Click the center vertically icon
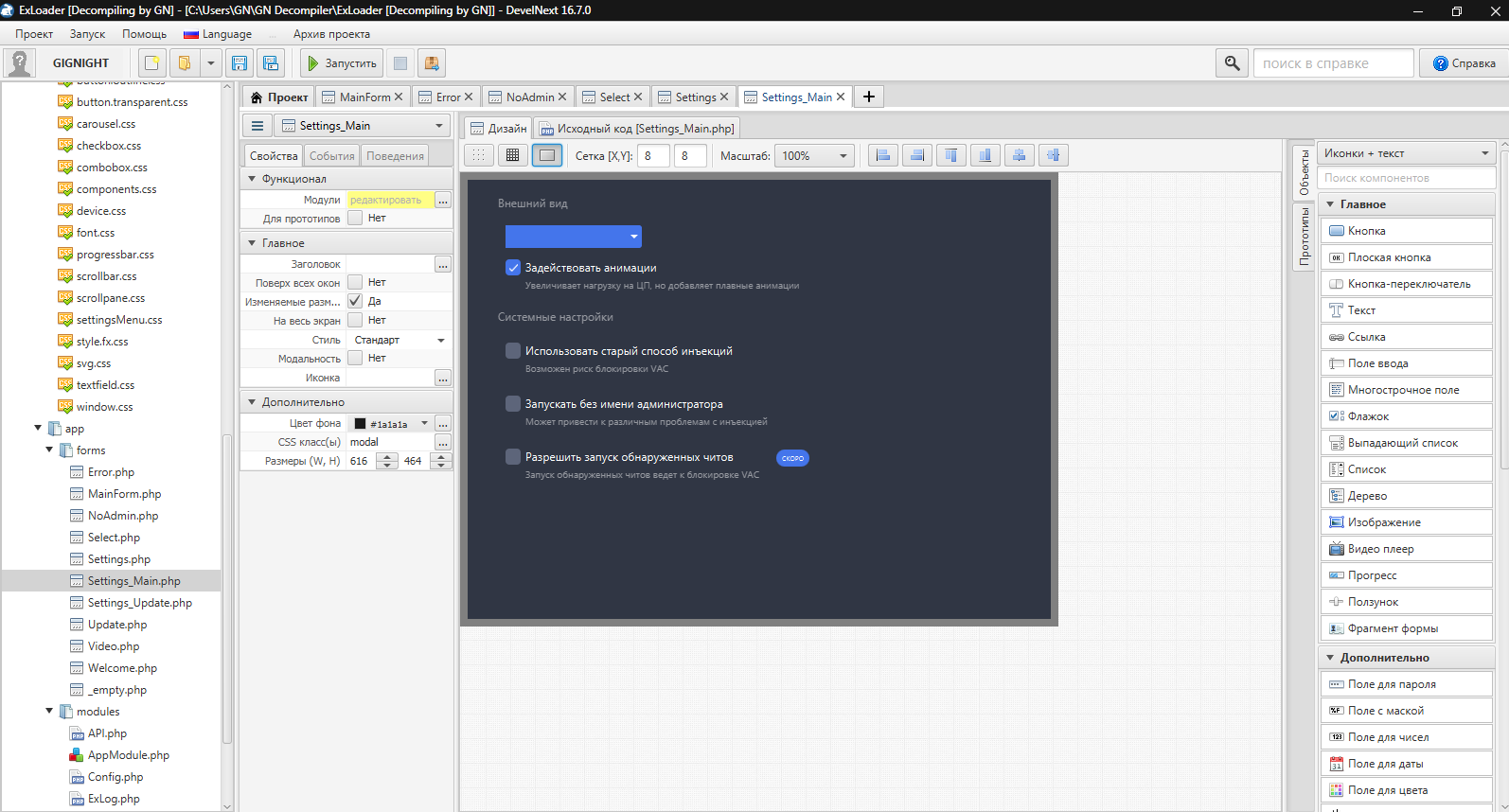Viewport: 1509px width, 812px height. click(x=1054, y=155)
